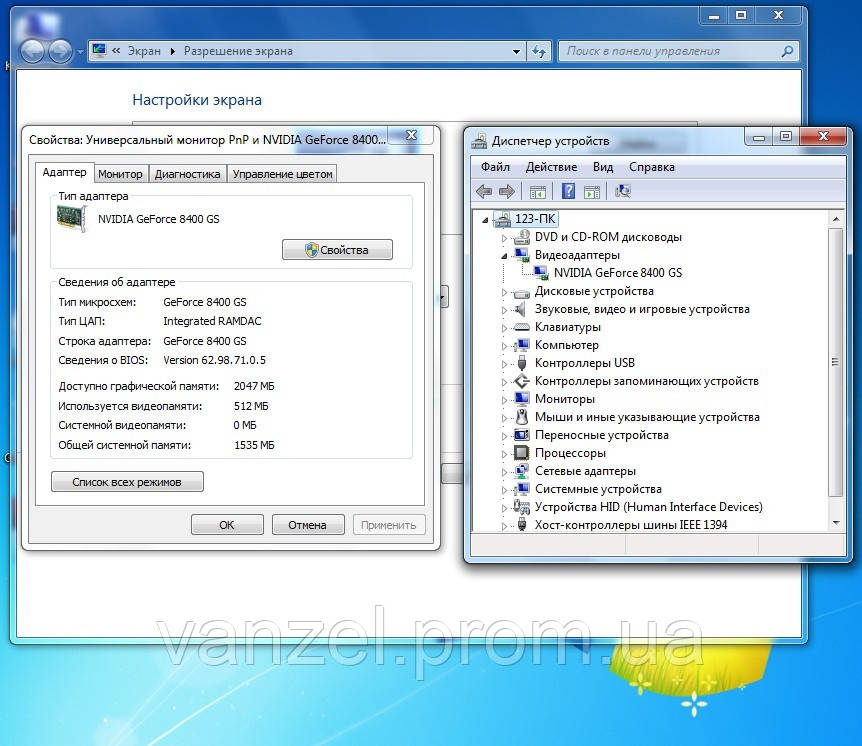Screen dimensions: 862x746
Task: Click the Свойства button with shield
Action: click(337, 250)
